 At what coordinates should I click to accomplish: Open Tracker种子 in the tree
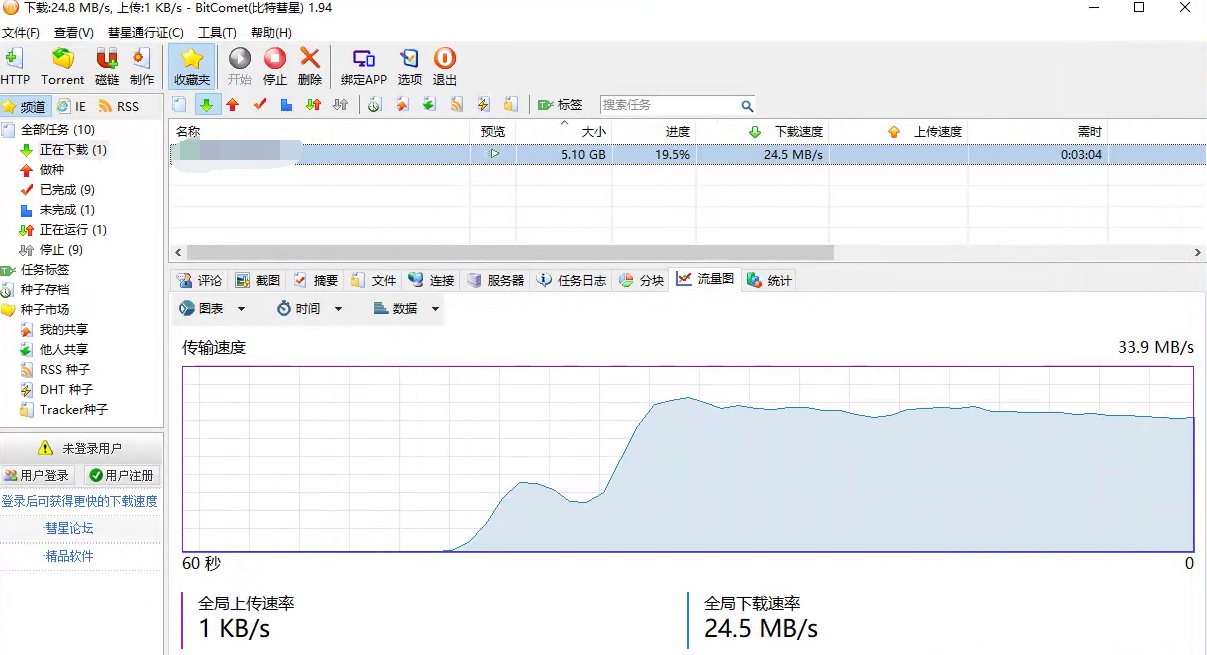tap(74, 410)
